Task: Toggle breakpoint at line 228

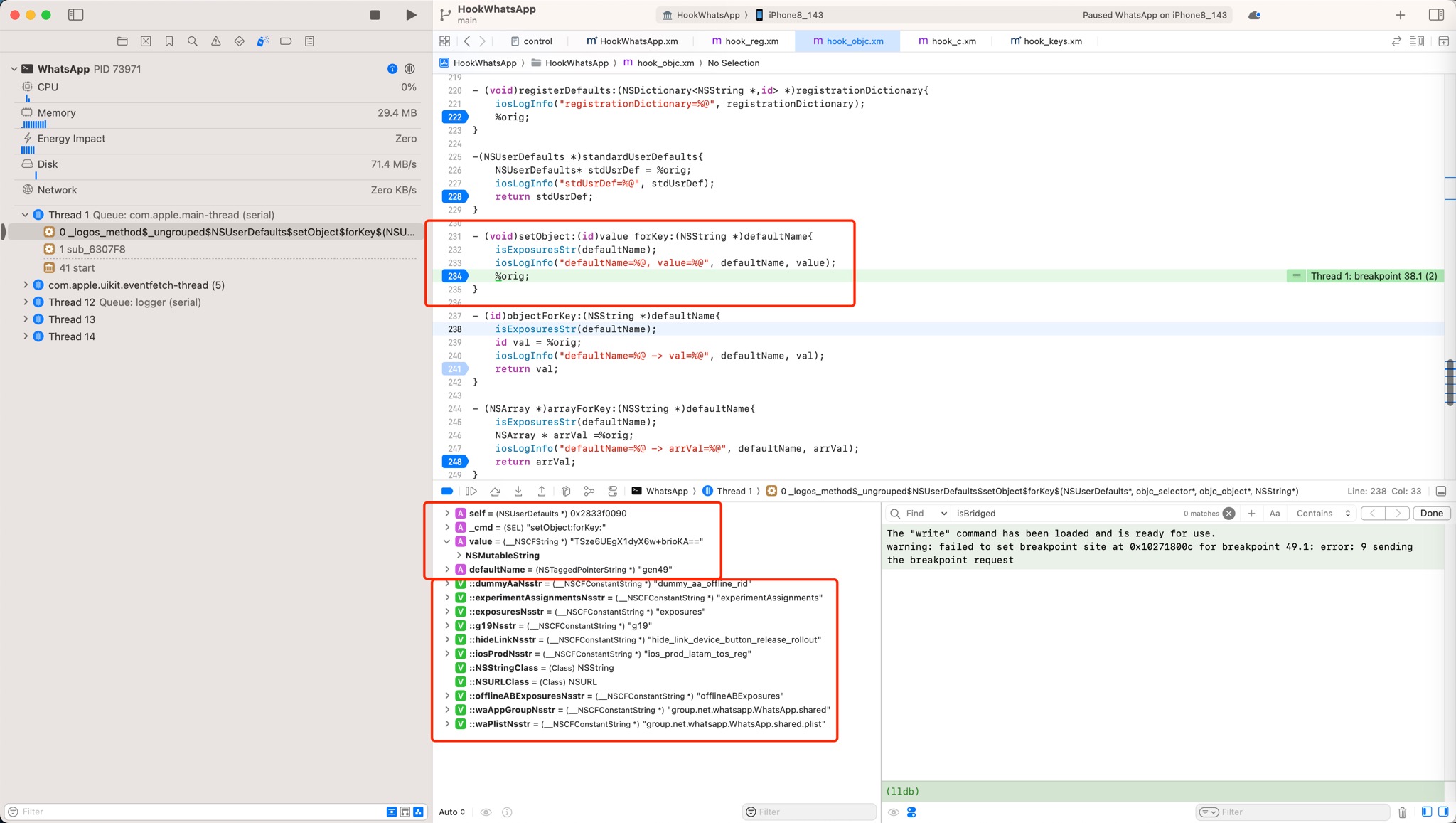Action: 454,197
